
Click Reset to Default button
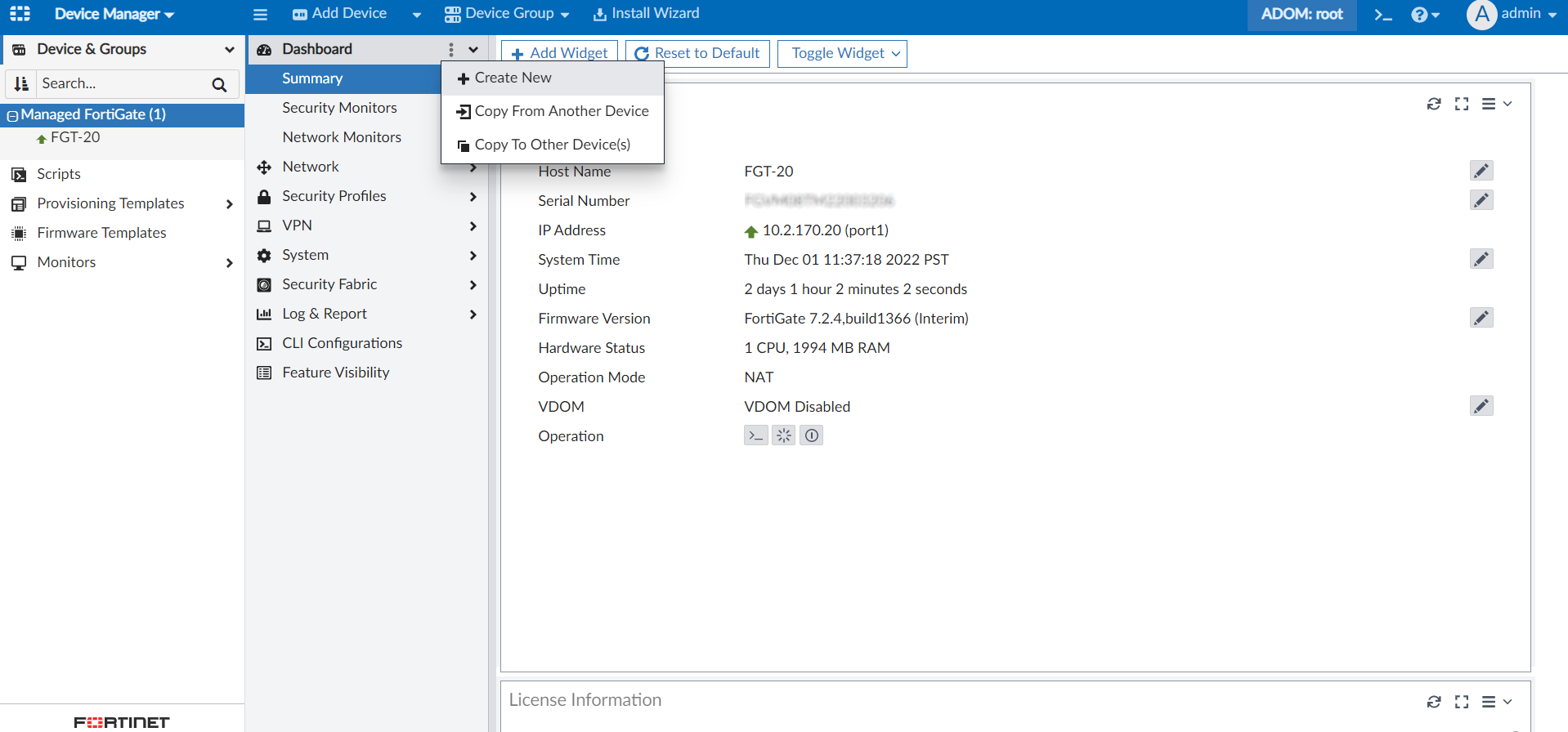pyautogui.click(x=697, y=54)
